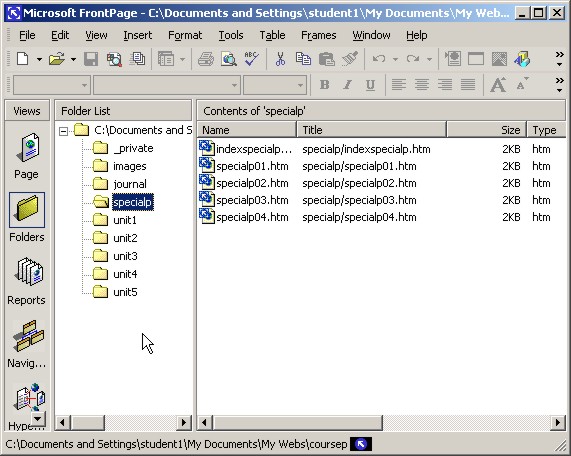Click the Paste clipboard icon
This screenshot has height=456, width=571.
(x=327, y=59)
